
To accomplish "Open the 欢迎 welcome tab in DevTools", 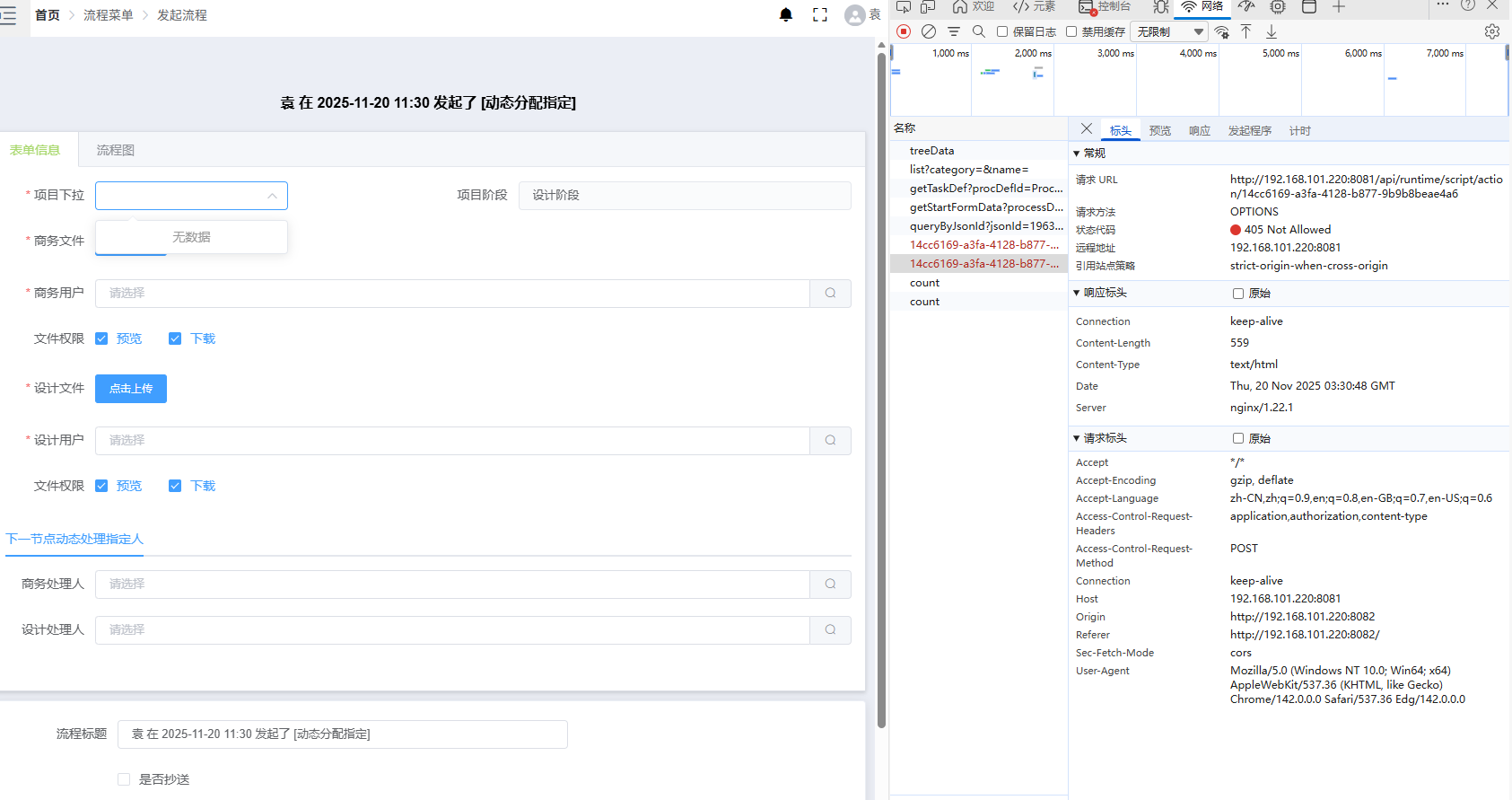I will [974, 6].
